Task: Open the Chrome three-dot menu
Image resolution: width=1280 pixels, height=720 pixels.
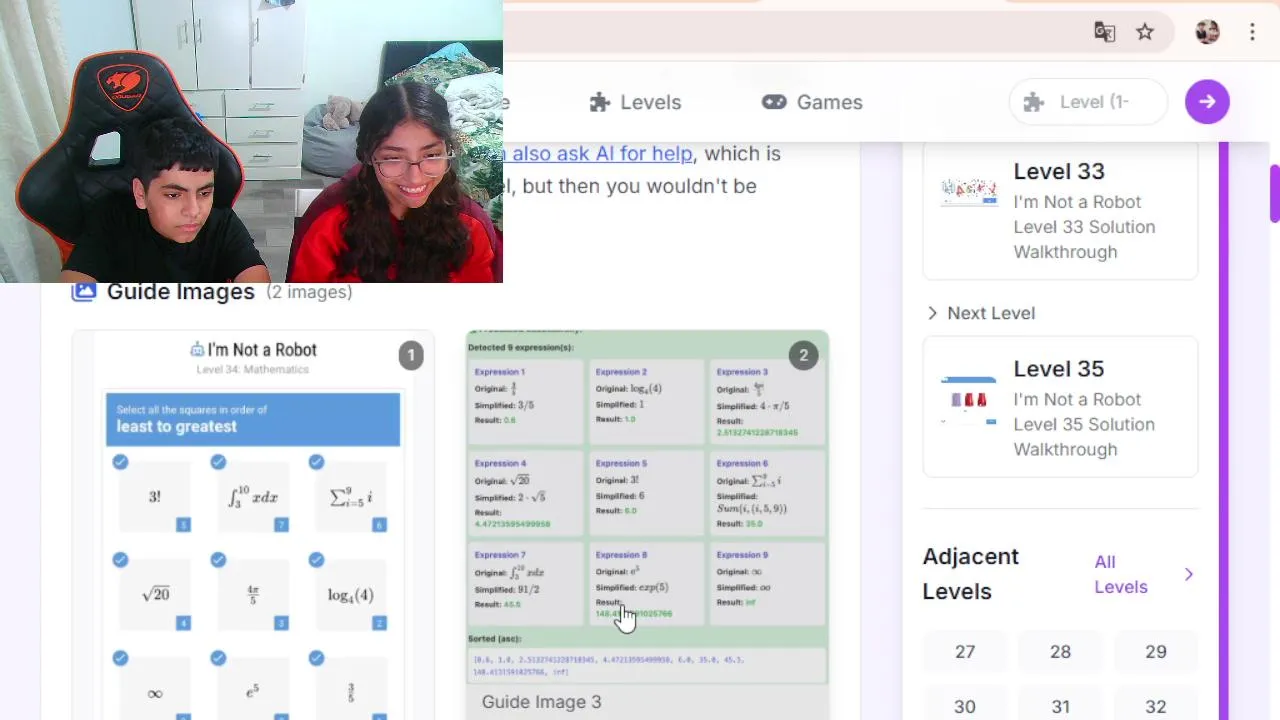Action: click(x=1252, y=32)
